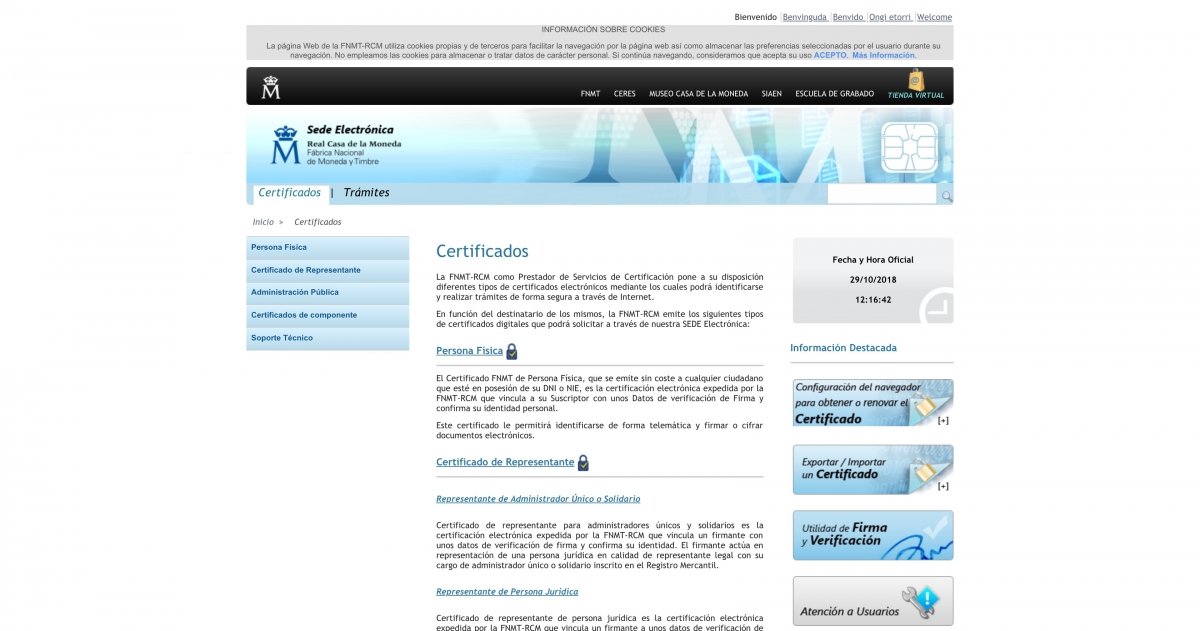Click inside the search input field
1200x631 pixels.
[882, 195]
